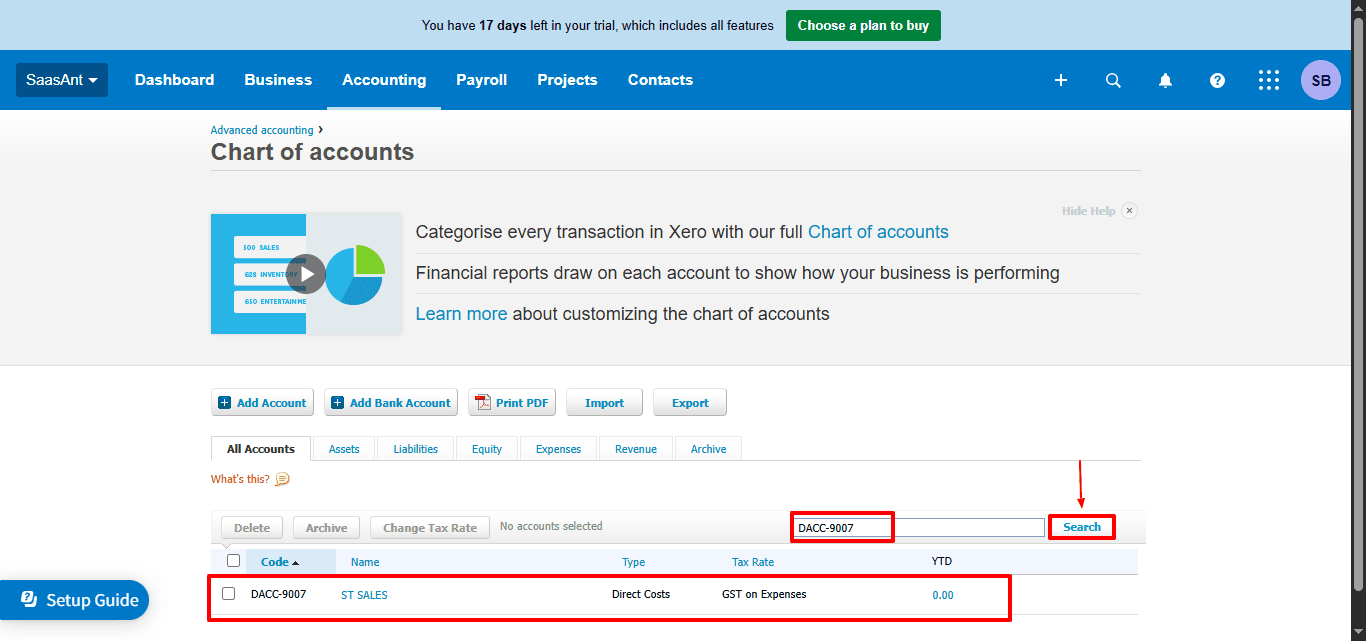Screen dimensions: 1366x641
Task: Click Choose a plan to buy
Action: 863,25
